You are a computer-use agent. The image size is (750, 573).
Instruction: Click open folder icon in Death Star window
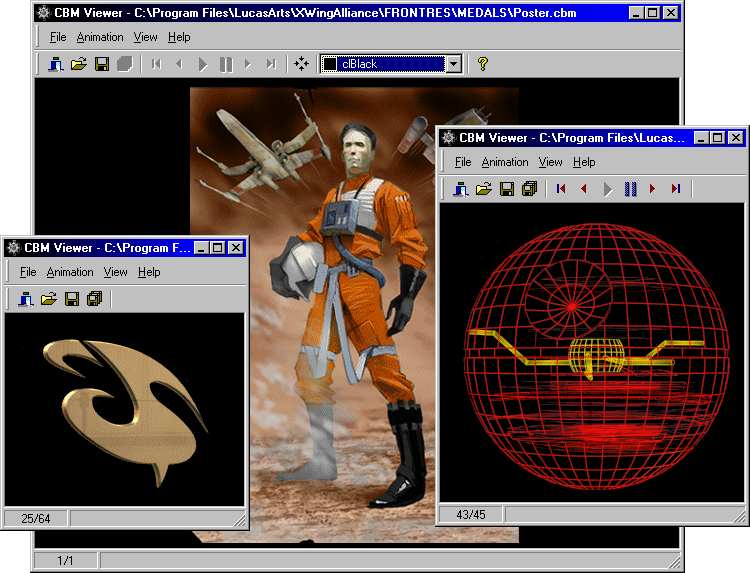[484, 189]
